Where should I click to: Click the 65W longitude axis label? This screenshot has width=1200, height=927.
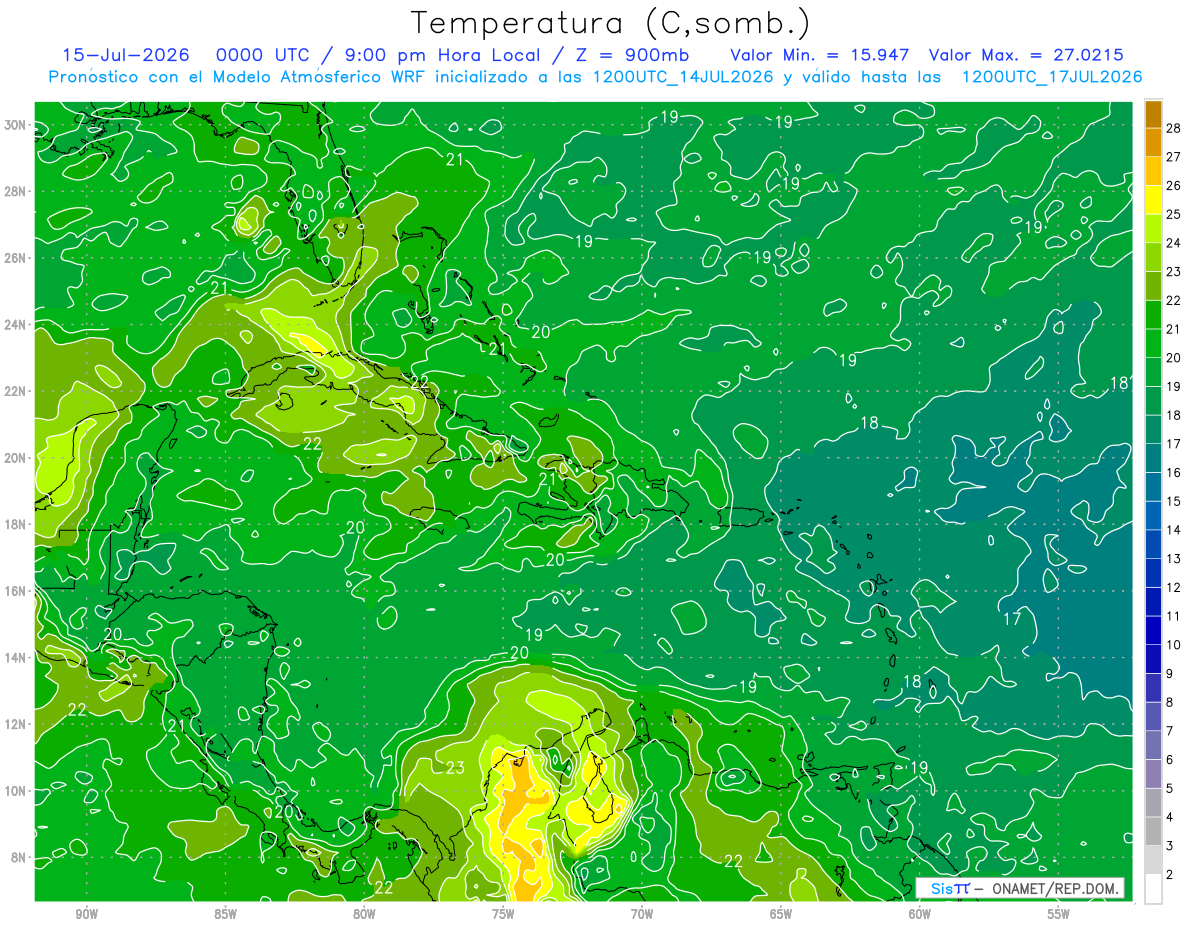[781, 914]
